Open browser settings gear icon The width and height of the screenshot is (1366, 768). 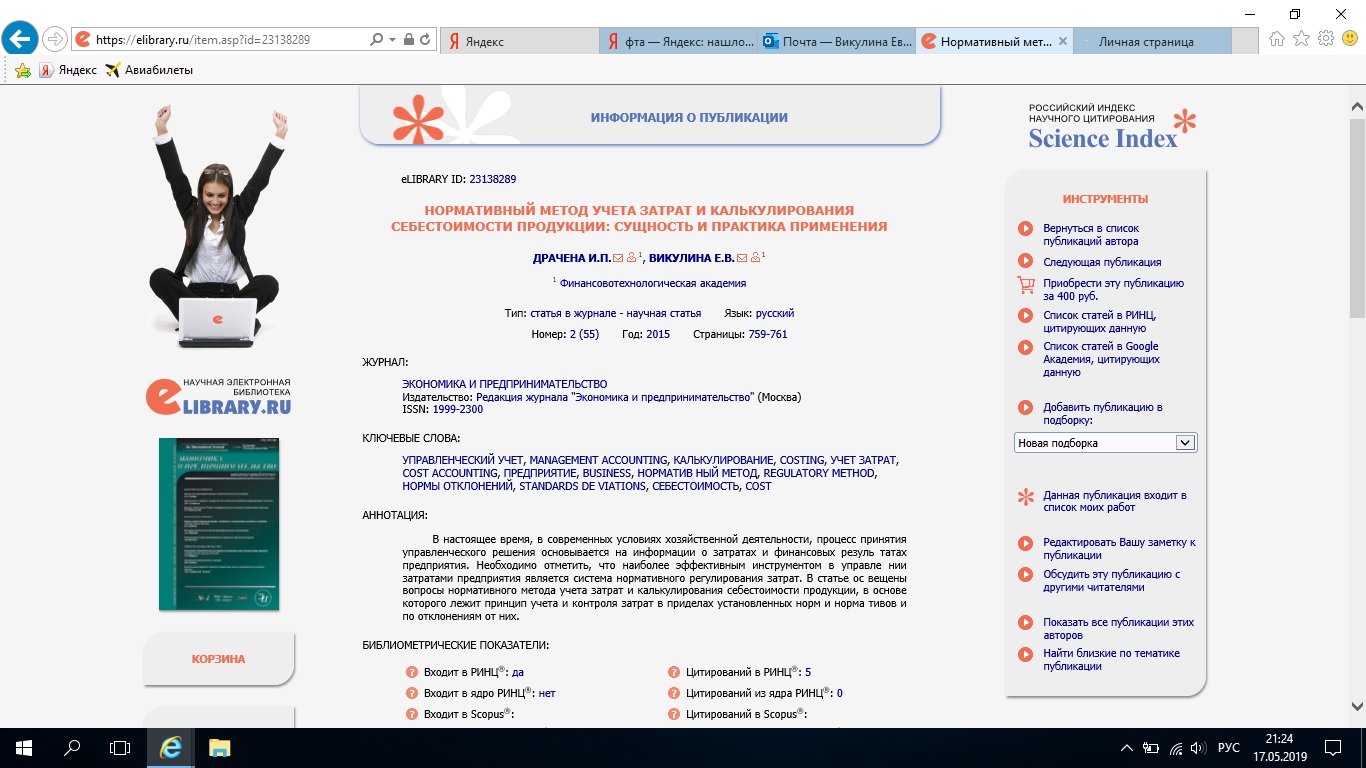tap(1326, 39)
